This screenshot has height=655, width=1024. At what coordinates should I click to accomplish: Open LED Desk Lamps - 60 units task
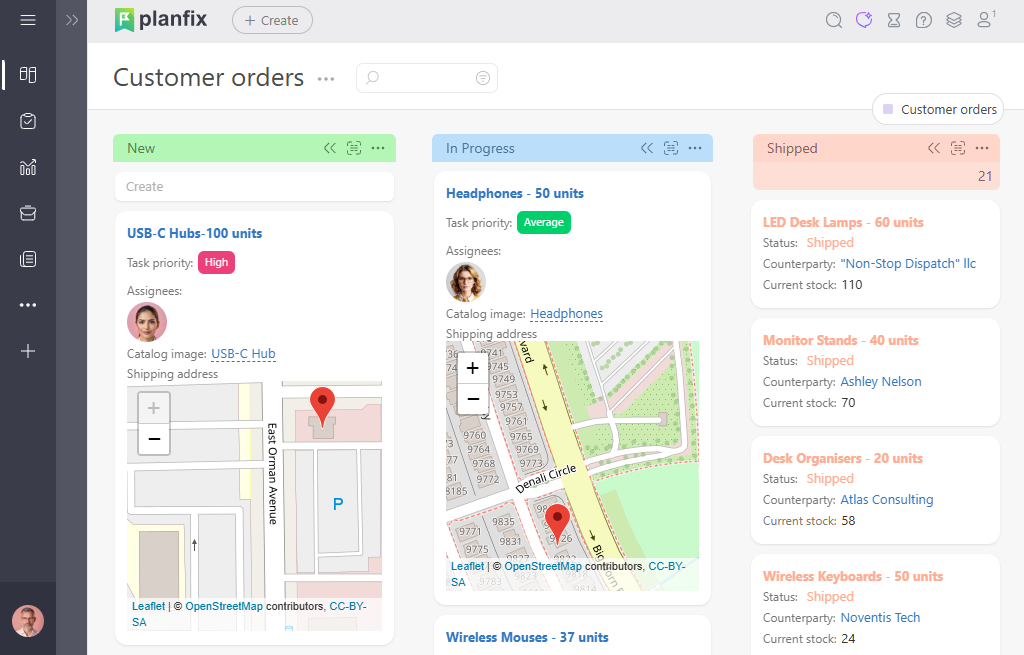point(843,222)
